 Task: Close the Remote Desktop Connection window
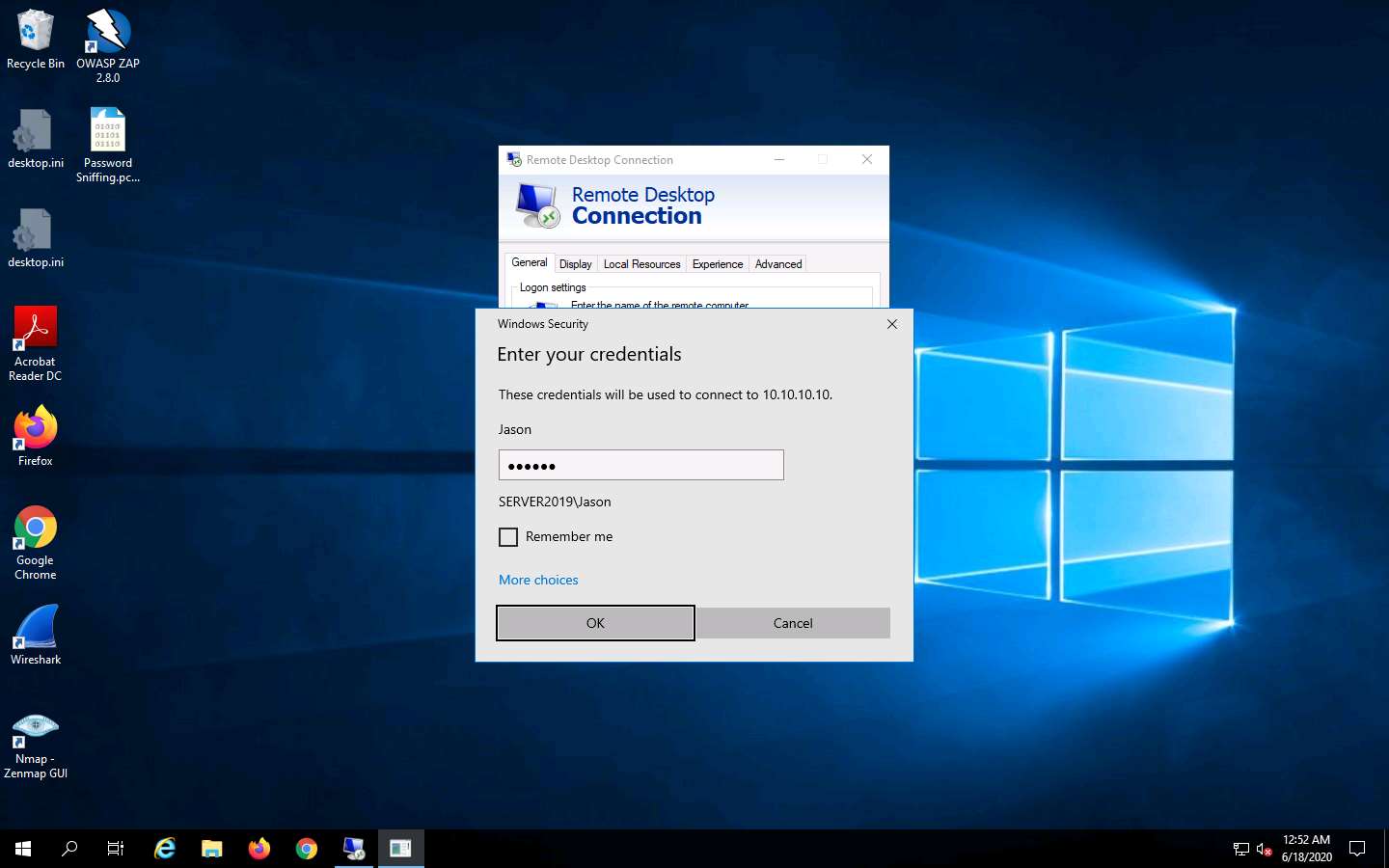[x=867, y=159]
